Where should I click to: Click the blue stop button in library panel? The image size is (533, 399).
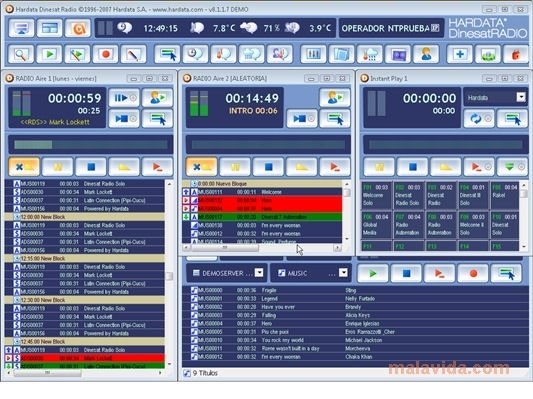pos(406,273)
